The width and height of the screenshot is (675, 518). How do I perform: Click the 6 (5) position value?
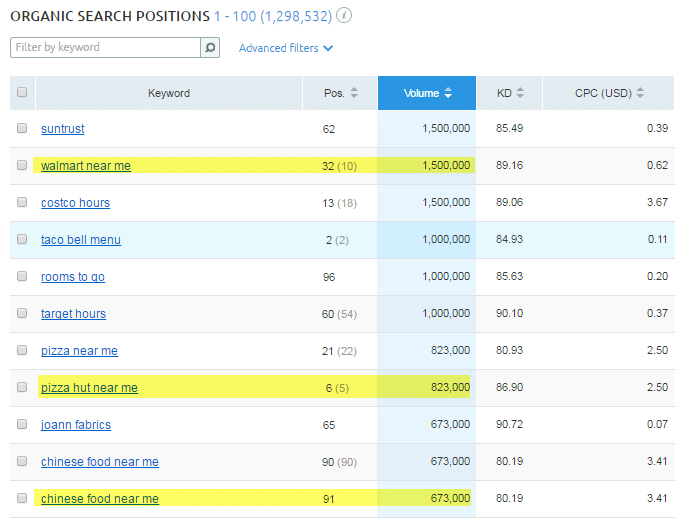click(337, 388)
